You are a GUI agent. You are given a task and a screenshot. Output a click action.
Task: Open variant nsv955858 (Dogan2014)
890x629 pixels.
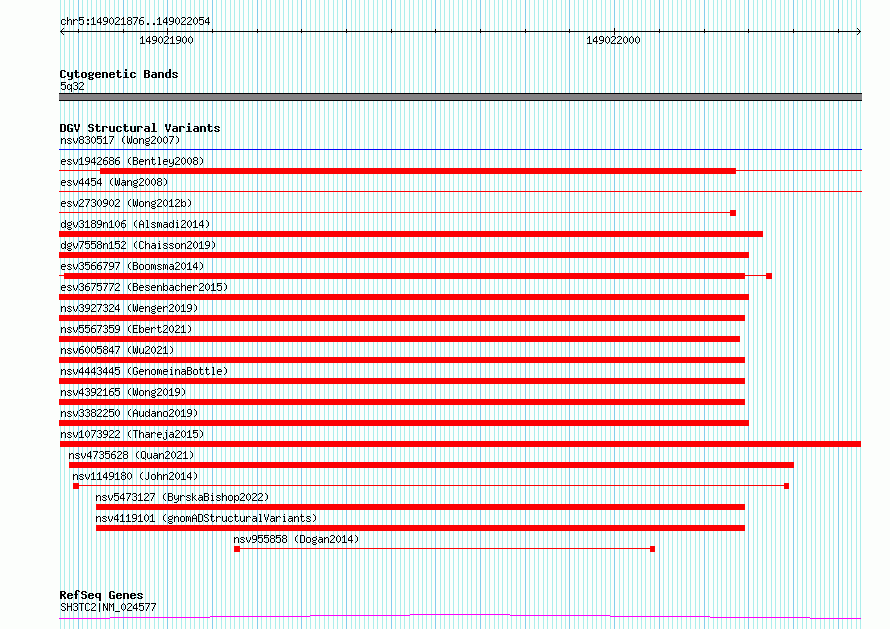tap(296, 539)
